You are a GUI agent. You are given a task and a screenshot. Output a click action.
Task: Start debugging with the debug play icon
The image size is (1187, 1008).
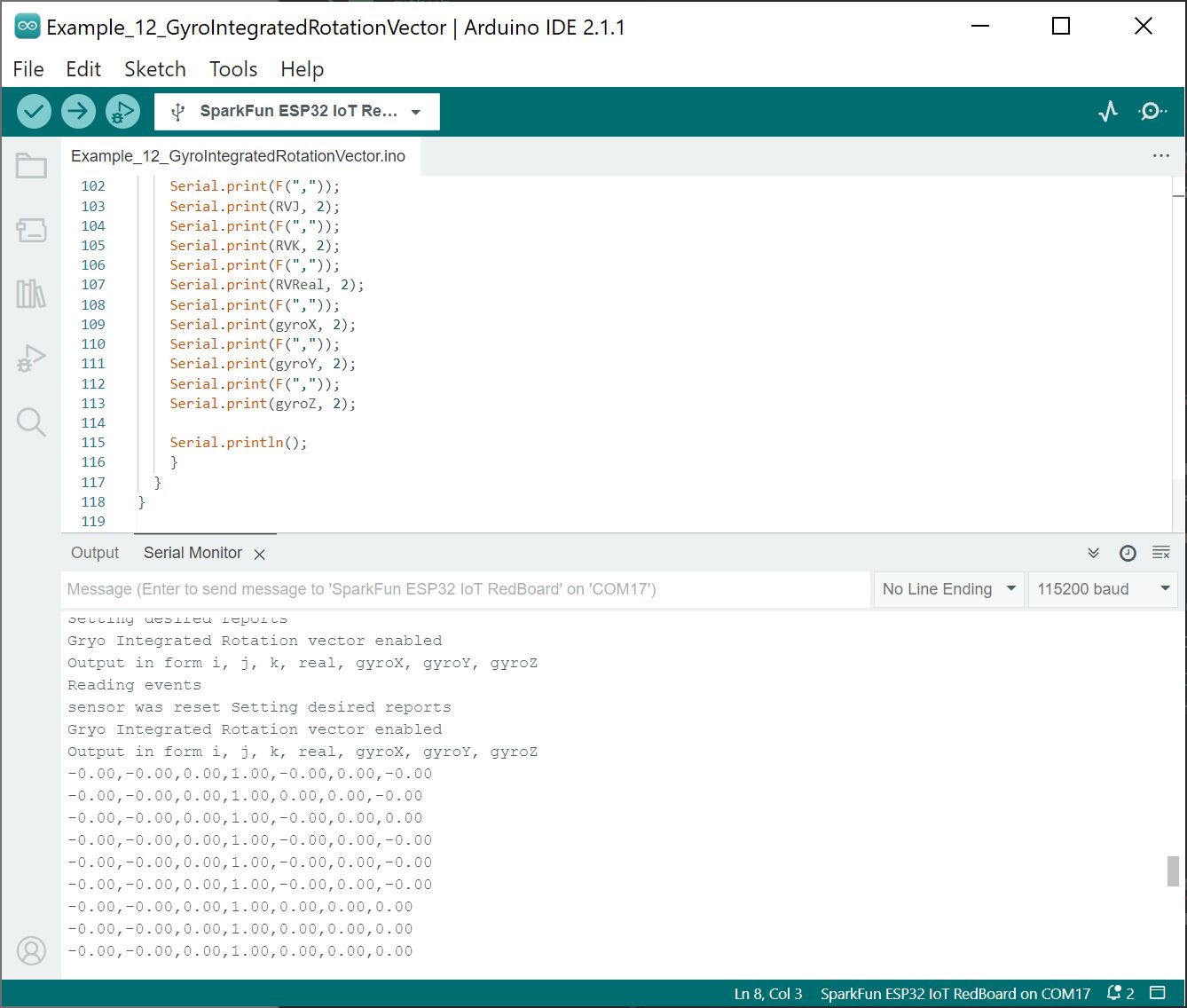pyautogui.click(x=122, y=112)
